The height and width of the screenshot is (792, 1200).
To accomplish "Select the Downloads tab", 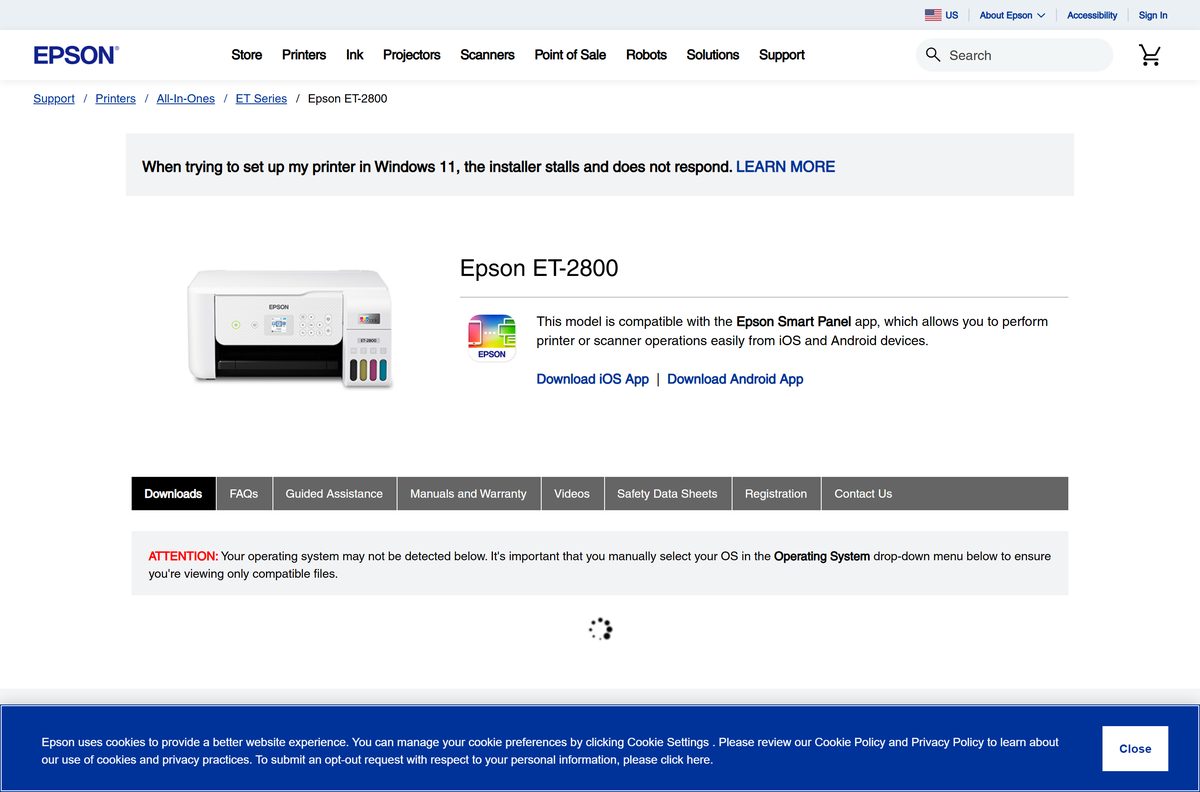I will coord(173,493).
